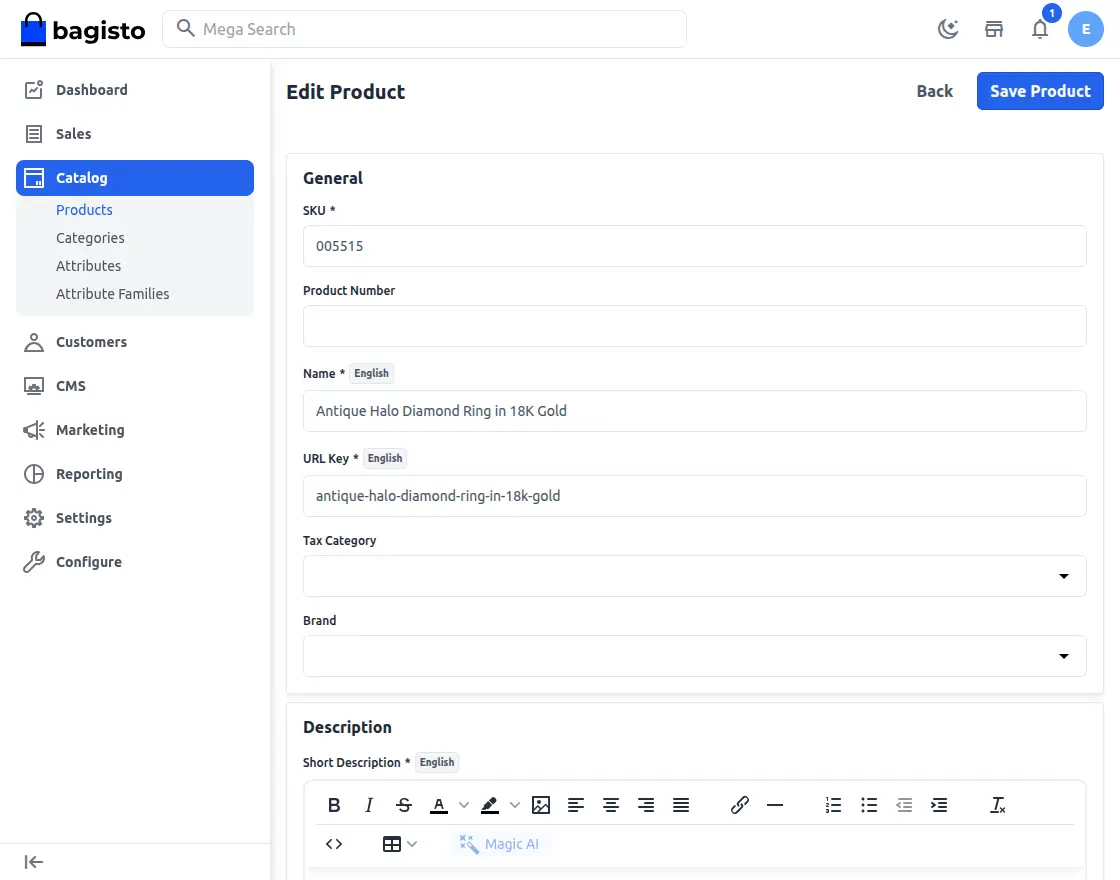Toggle bold formatting in description editor
The height and width of the screenshot is (880, 1120).
[334, 805]
